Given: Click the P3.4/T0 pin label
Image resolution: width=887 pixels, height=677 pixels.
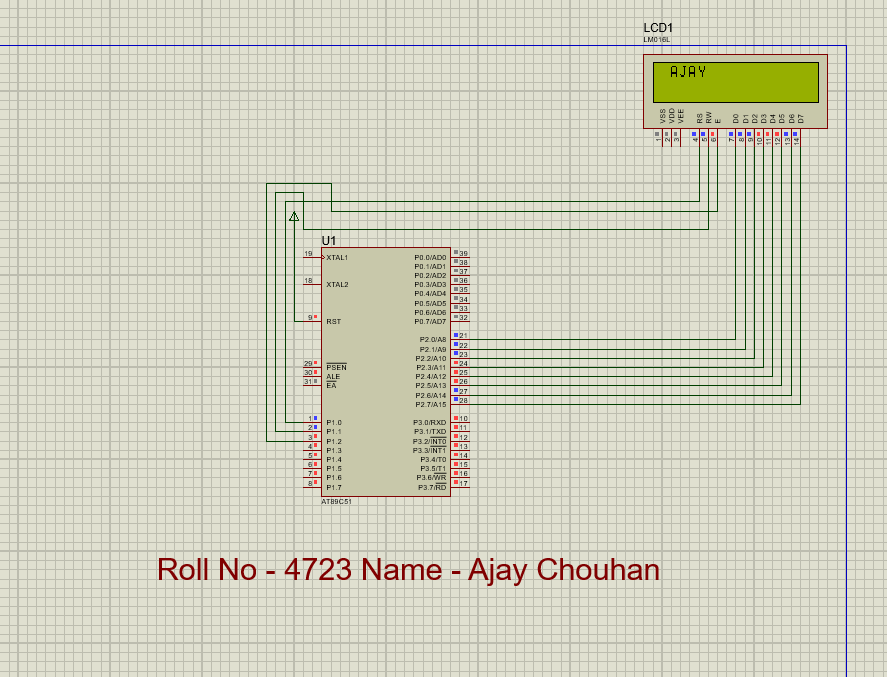Looking at the screenshot, I should click(433, 459).
